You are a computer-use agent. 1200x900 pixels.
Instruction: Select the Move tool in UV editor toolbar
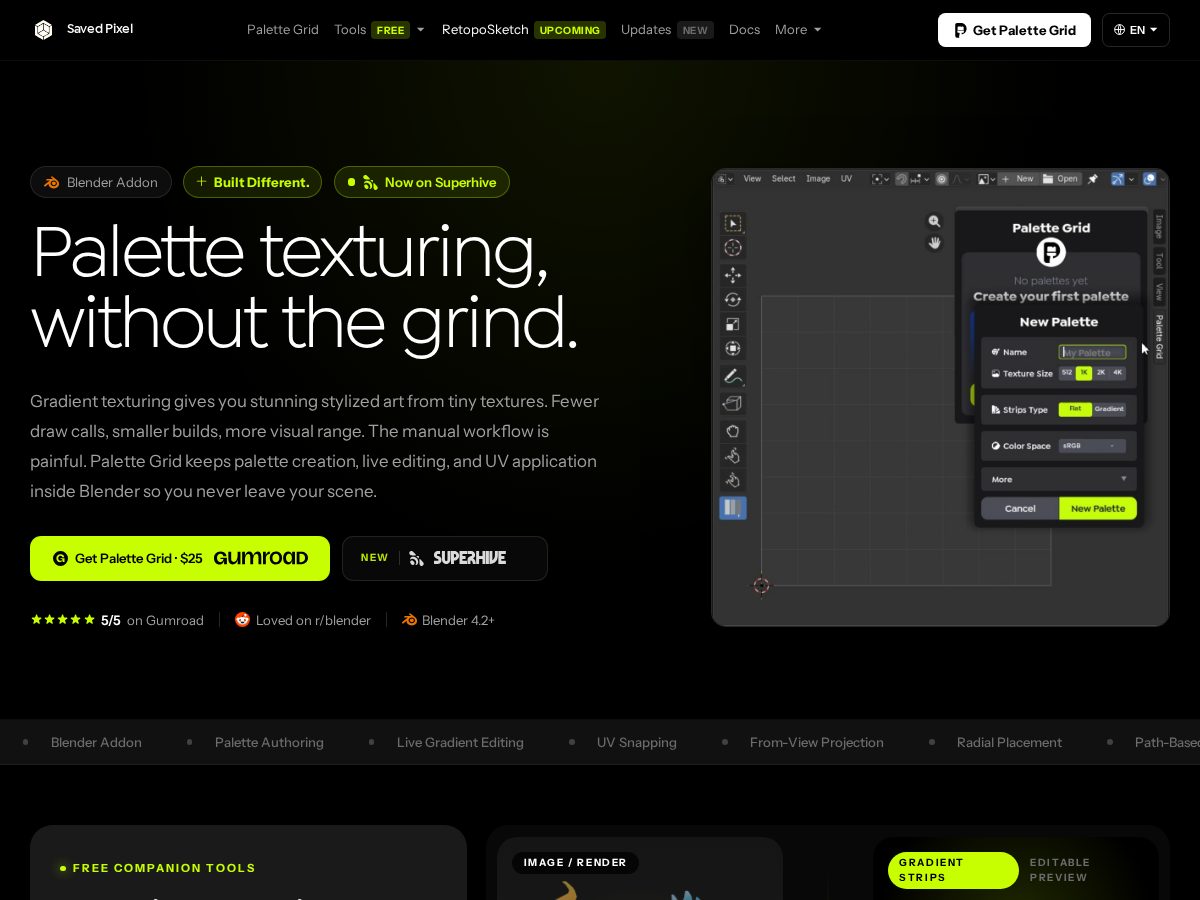click(733, 275)
